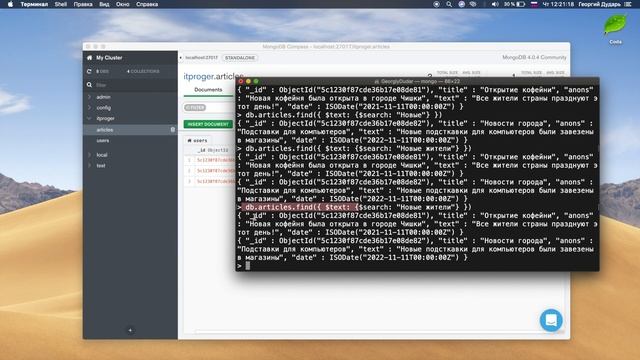The image size is (640, 360).
Task: Click the MongoDB 4.0.4 Community label
Action: 534,58
